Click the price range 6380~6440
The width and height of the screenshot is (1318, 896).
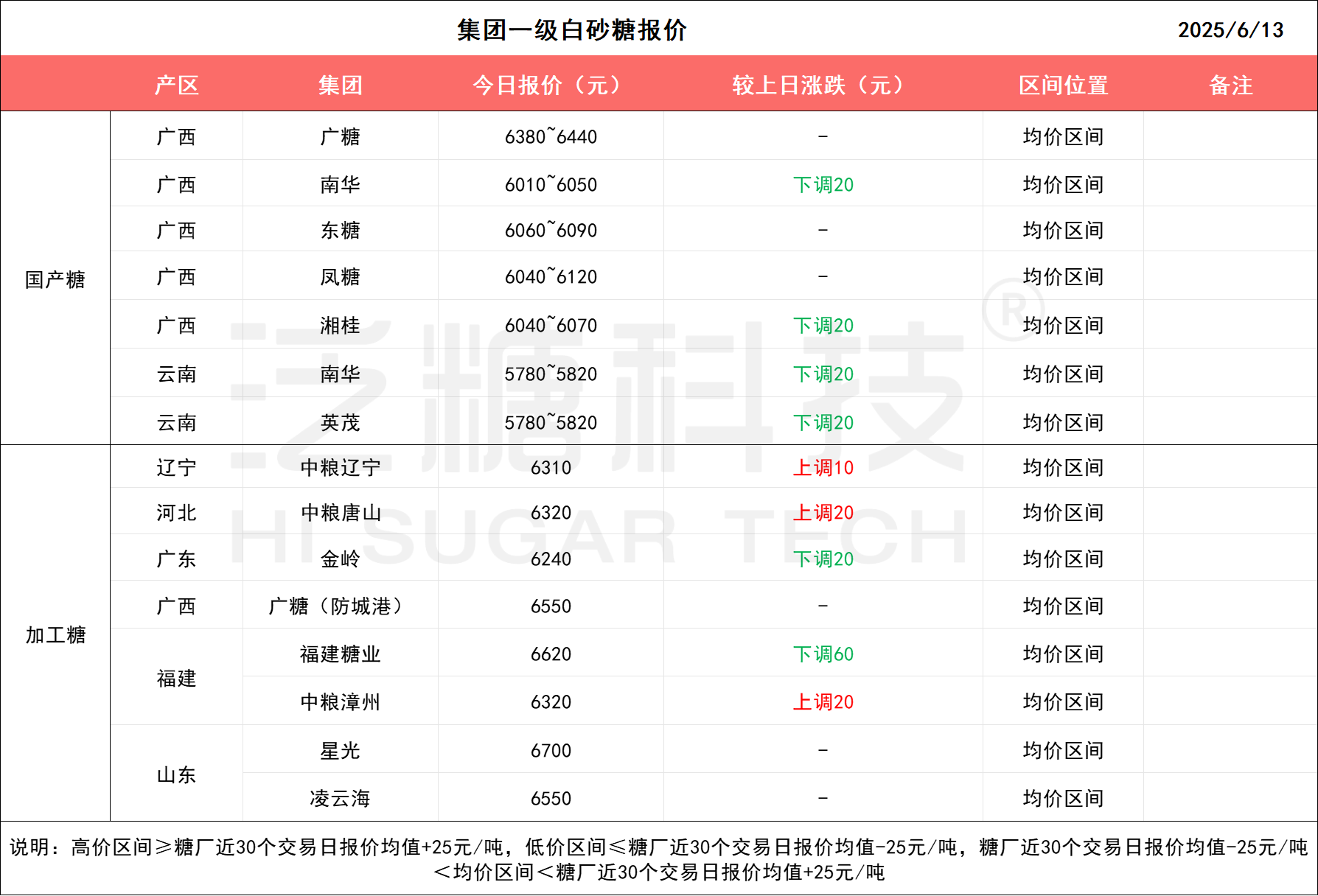click(x=551, y=137)
